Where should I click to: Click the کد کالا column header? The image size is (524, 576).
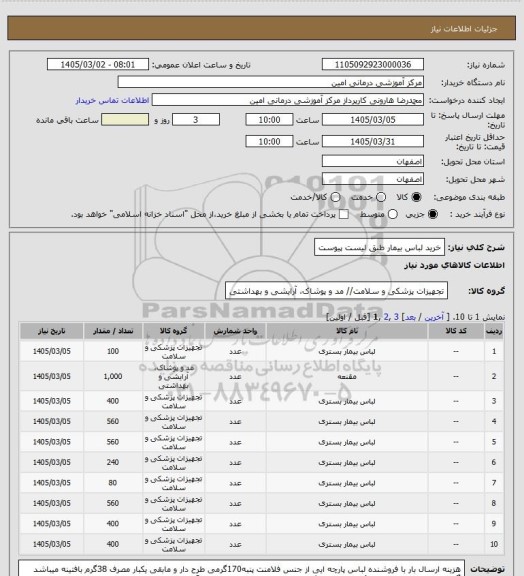click(x=456, y=331)
